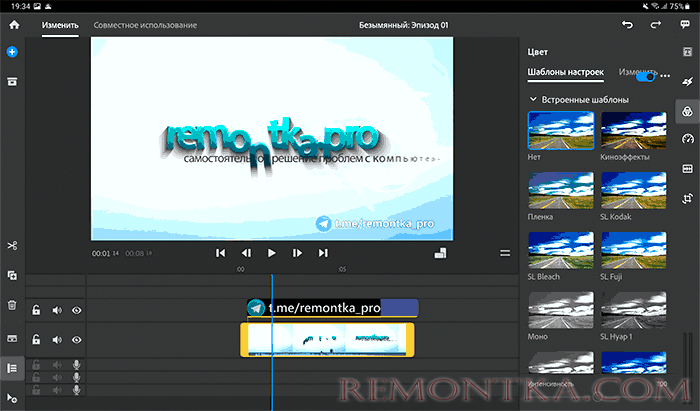The width and height of the screenshot is (700, 411).
Task: Apply the Киноэффекты color preset
Action: 633,130
